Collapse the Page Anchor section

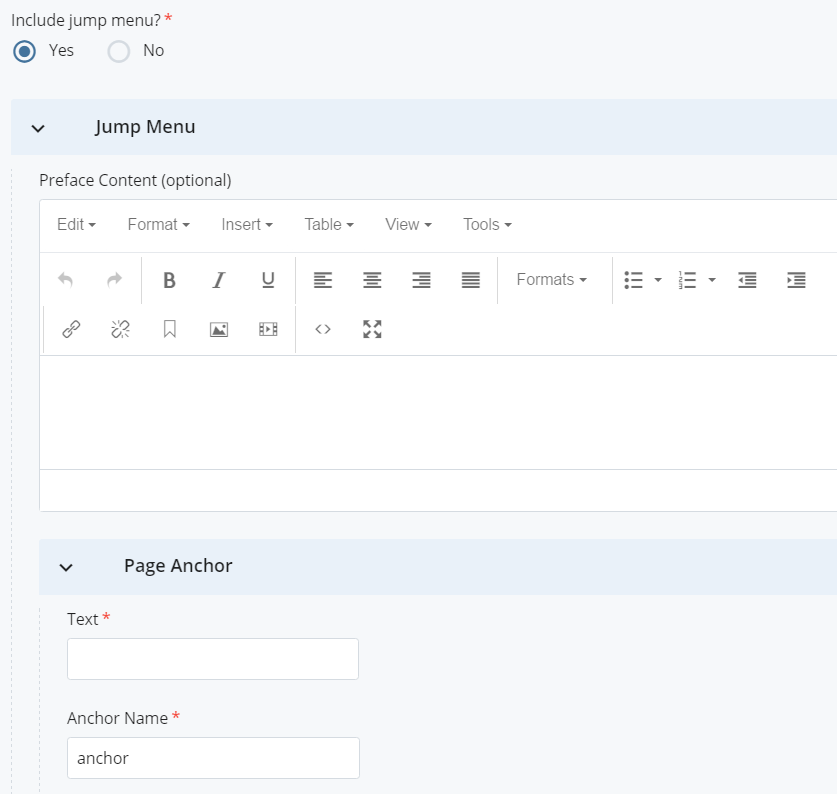(x=66, y=567)
